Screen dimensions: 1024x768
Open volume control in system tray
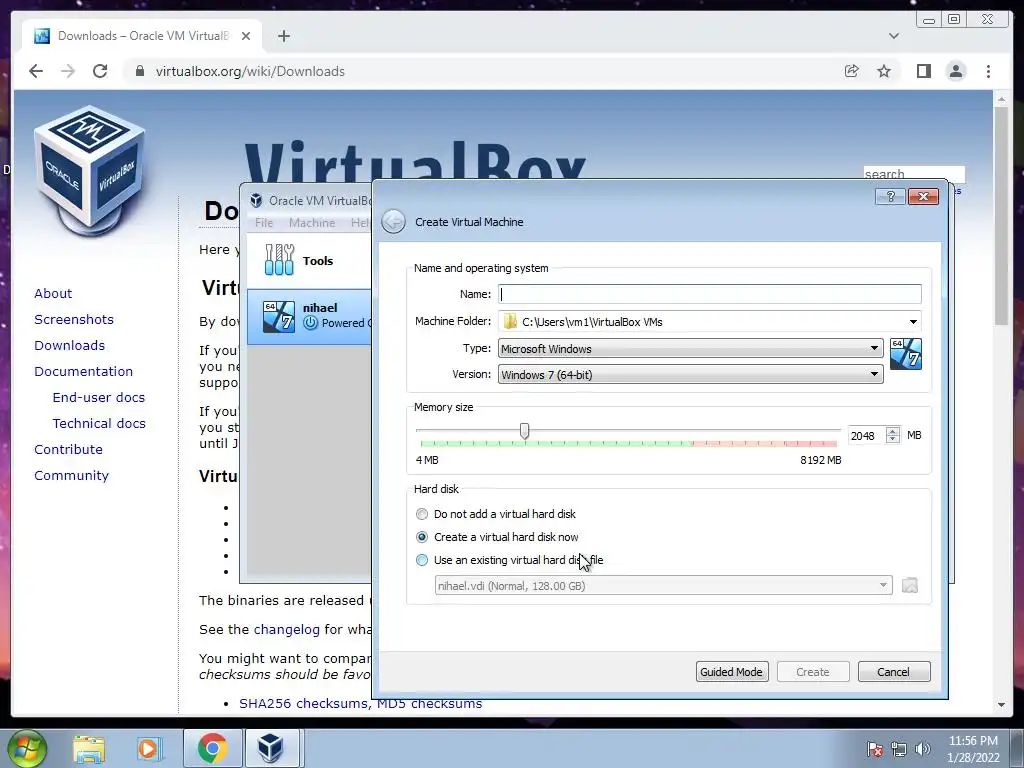click(922, 749)
